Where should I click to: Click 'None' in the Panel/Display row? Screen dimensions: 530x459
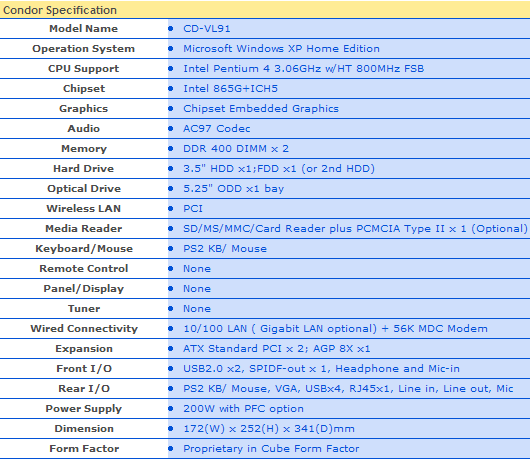point(197,289)
